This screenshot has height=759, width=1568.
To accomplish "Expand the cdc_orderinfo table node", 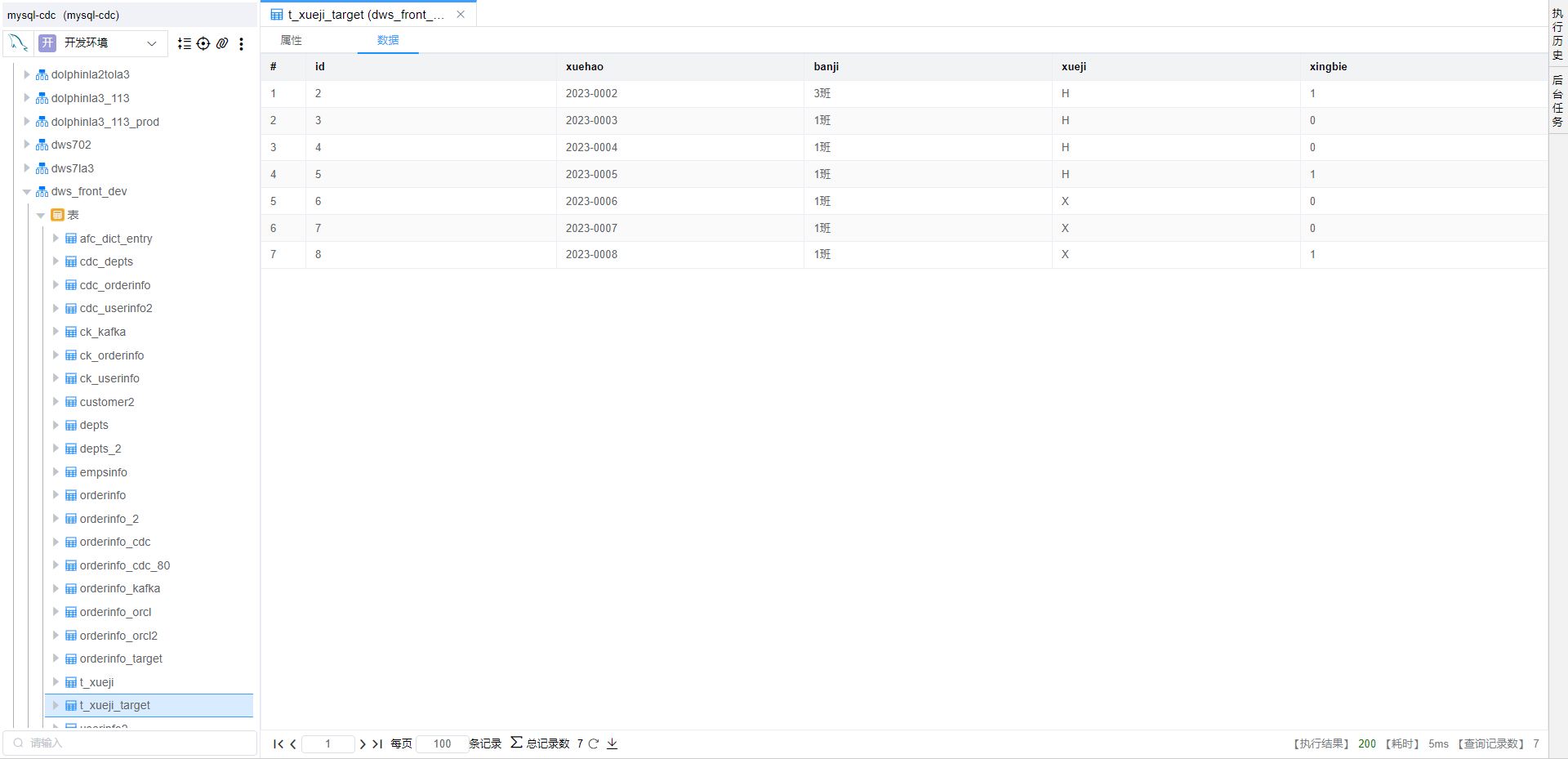I will [56, 285].
